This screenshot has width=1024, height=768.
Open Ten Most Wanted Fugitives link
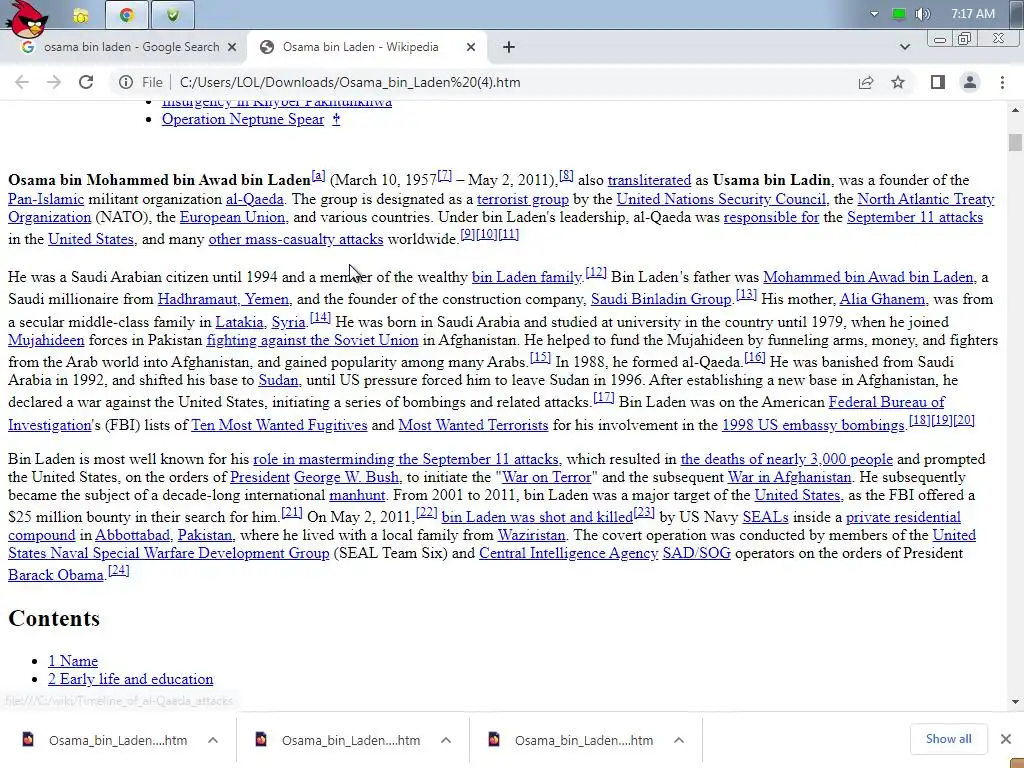pyautogui.click(x=279, y=425)
